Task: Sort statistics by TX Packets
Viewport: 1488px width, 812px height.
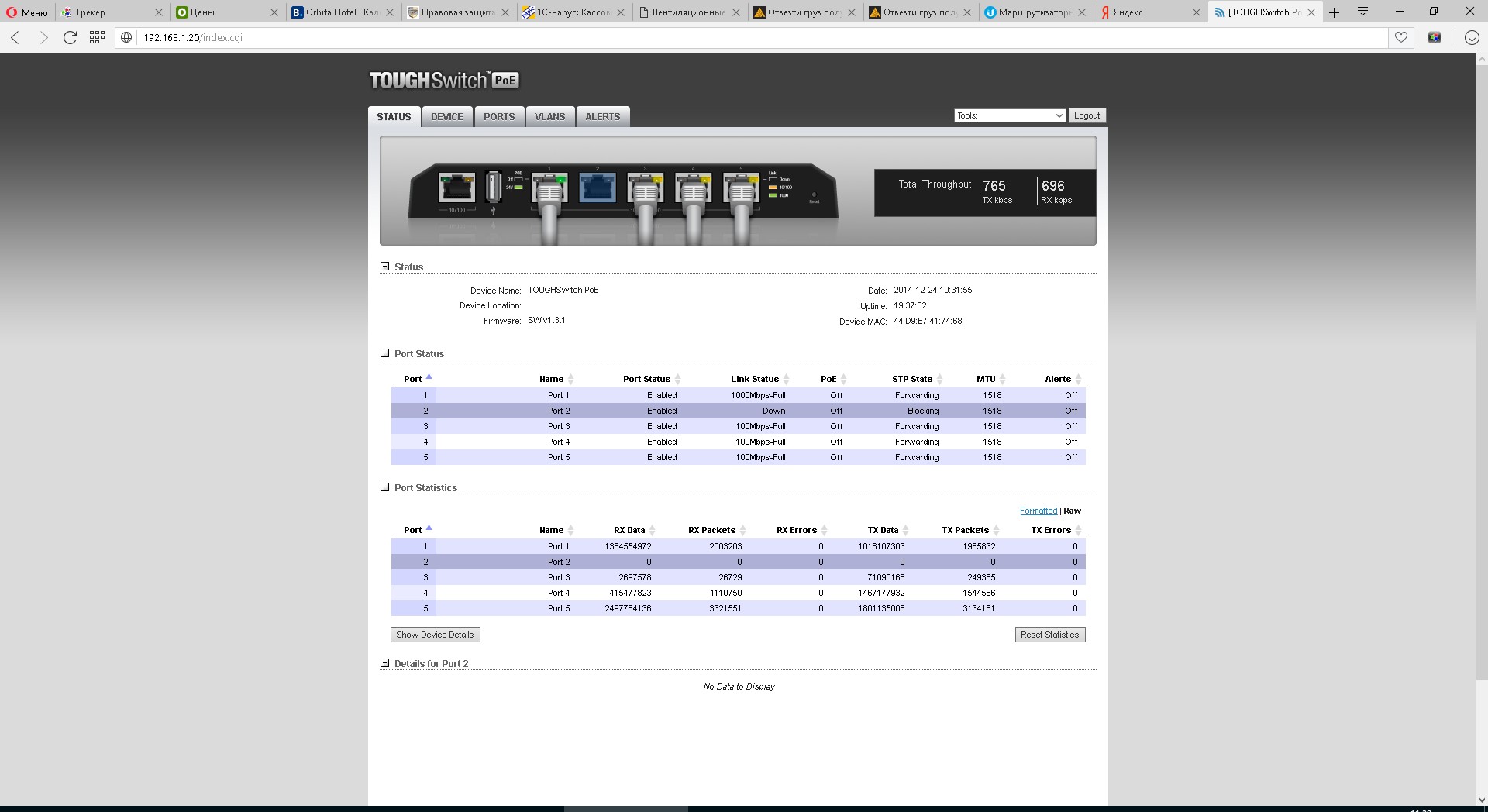Action: click(x=970, y=530)
